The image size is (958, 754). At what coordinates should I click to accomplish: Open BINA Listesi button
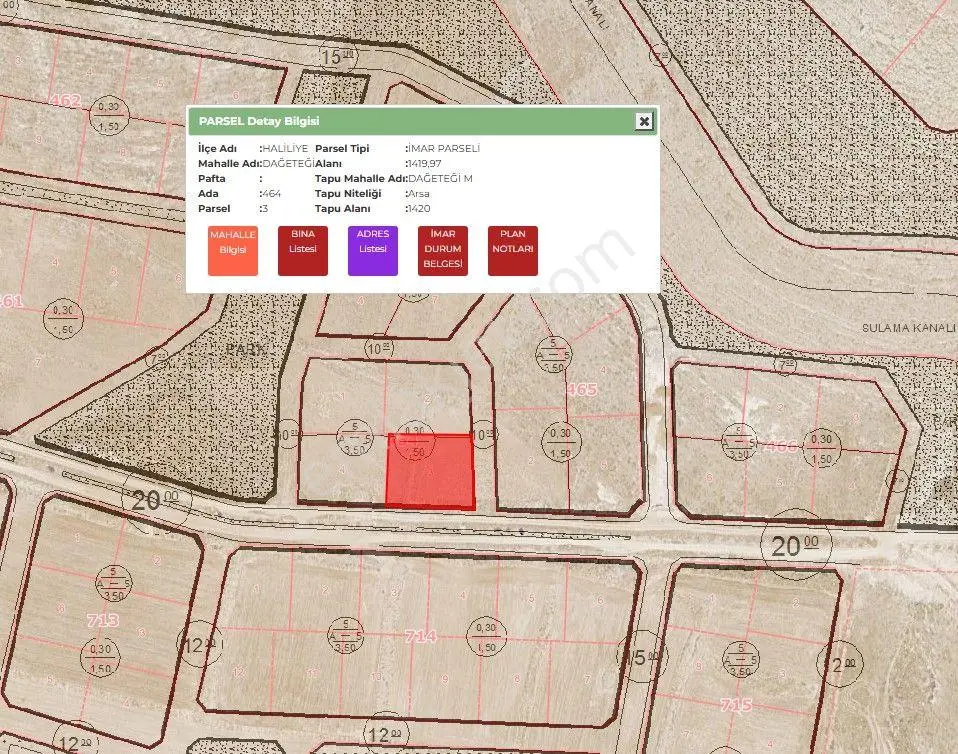(x=303, y=251)
